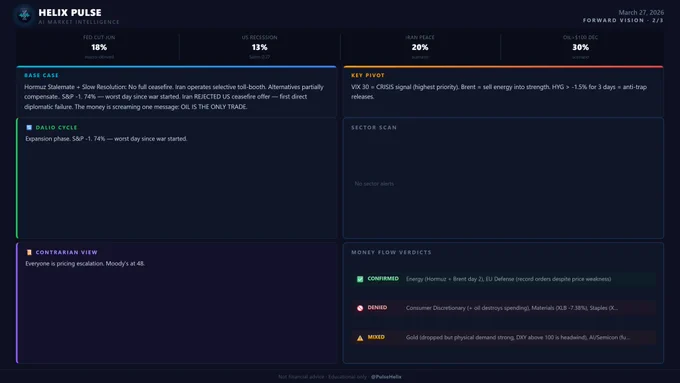Click the Energy Hormuz Brent confirmed row
This screenshot has height=383, width=680.
coord(504,279)
